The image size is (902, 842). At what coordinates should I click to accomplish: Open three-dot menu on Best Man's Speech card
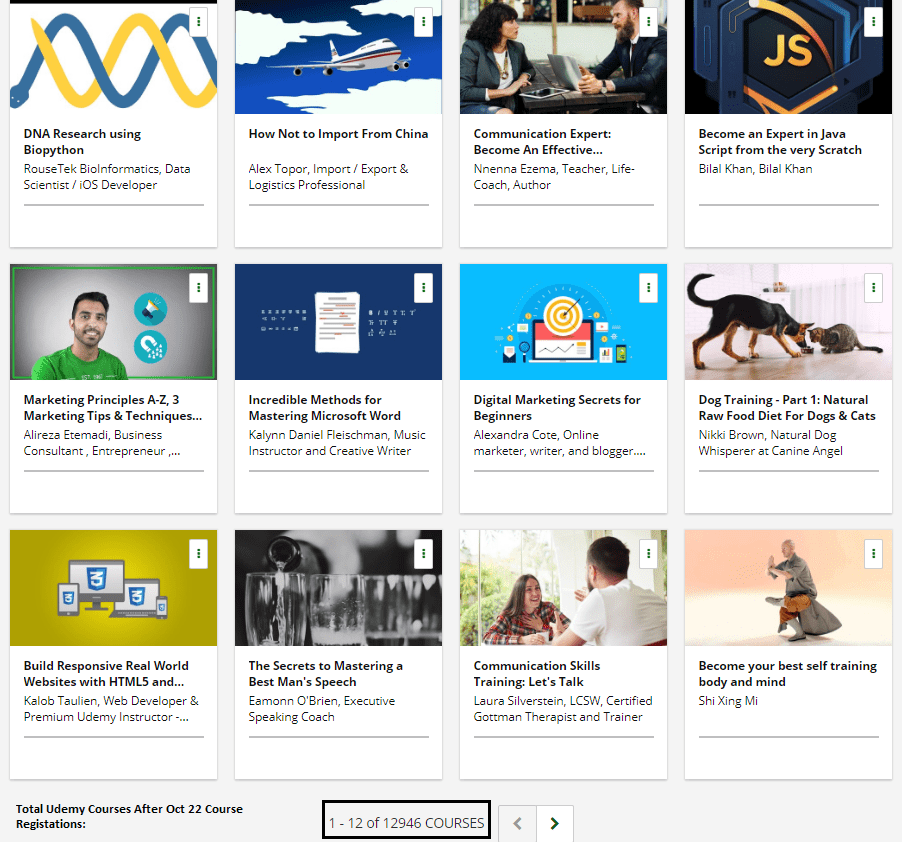[424, 554]
